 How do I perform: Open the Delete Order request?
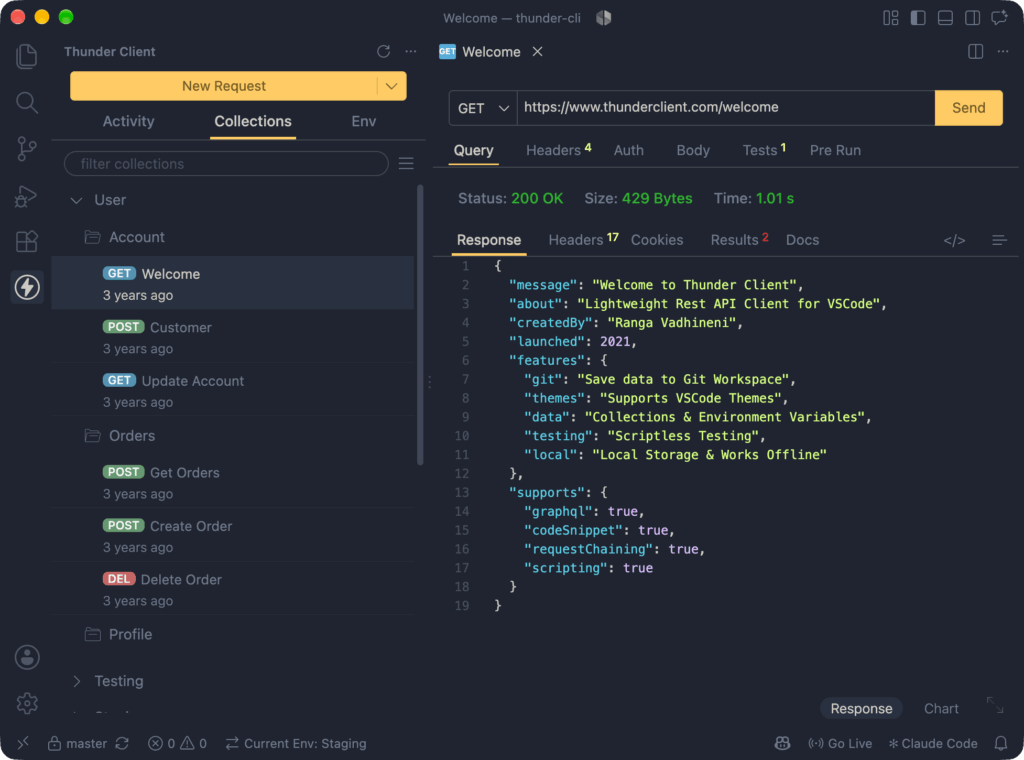point(232,589)
